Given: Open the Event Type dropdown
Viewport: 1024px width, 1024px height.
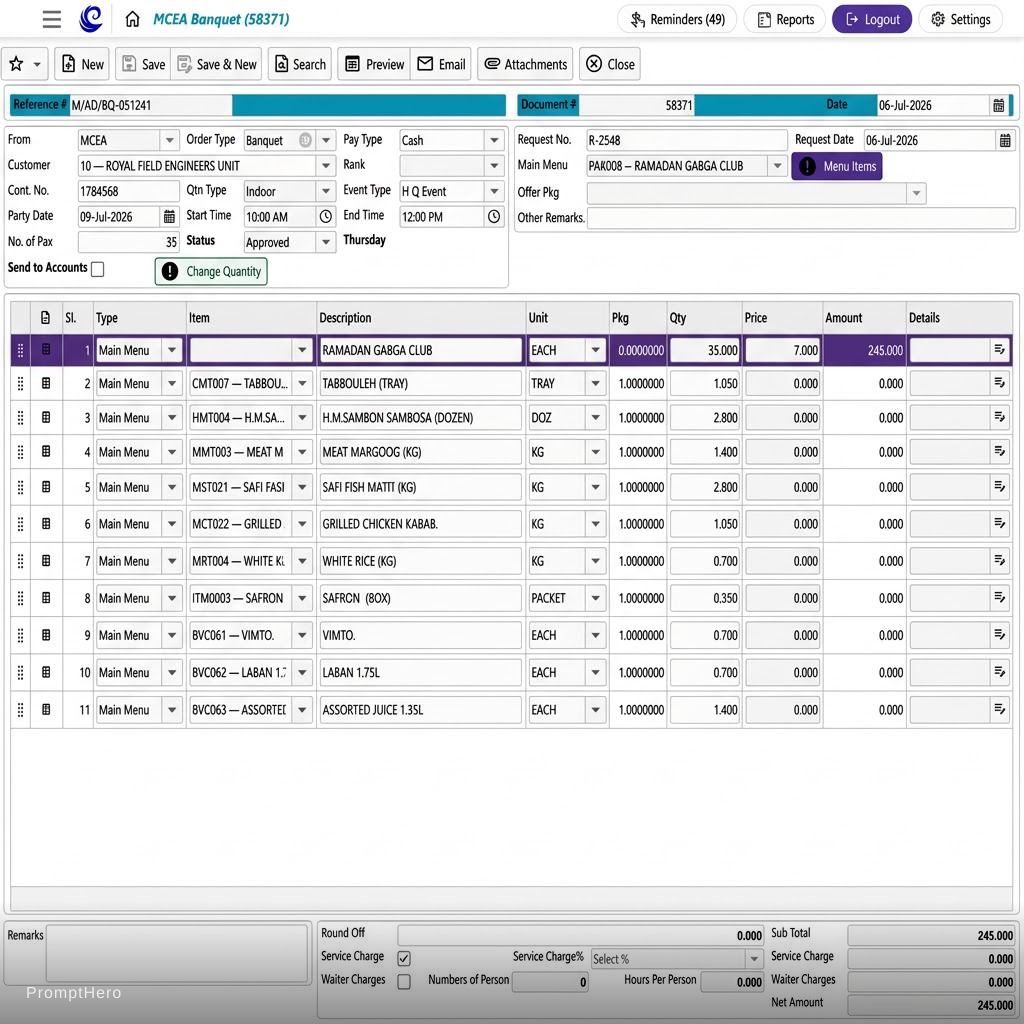Looking at the screenshot, I should [494, 191].
